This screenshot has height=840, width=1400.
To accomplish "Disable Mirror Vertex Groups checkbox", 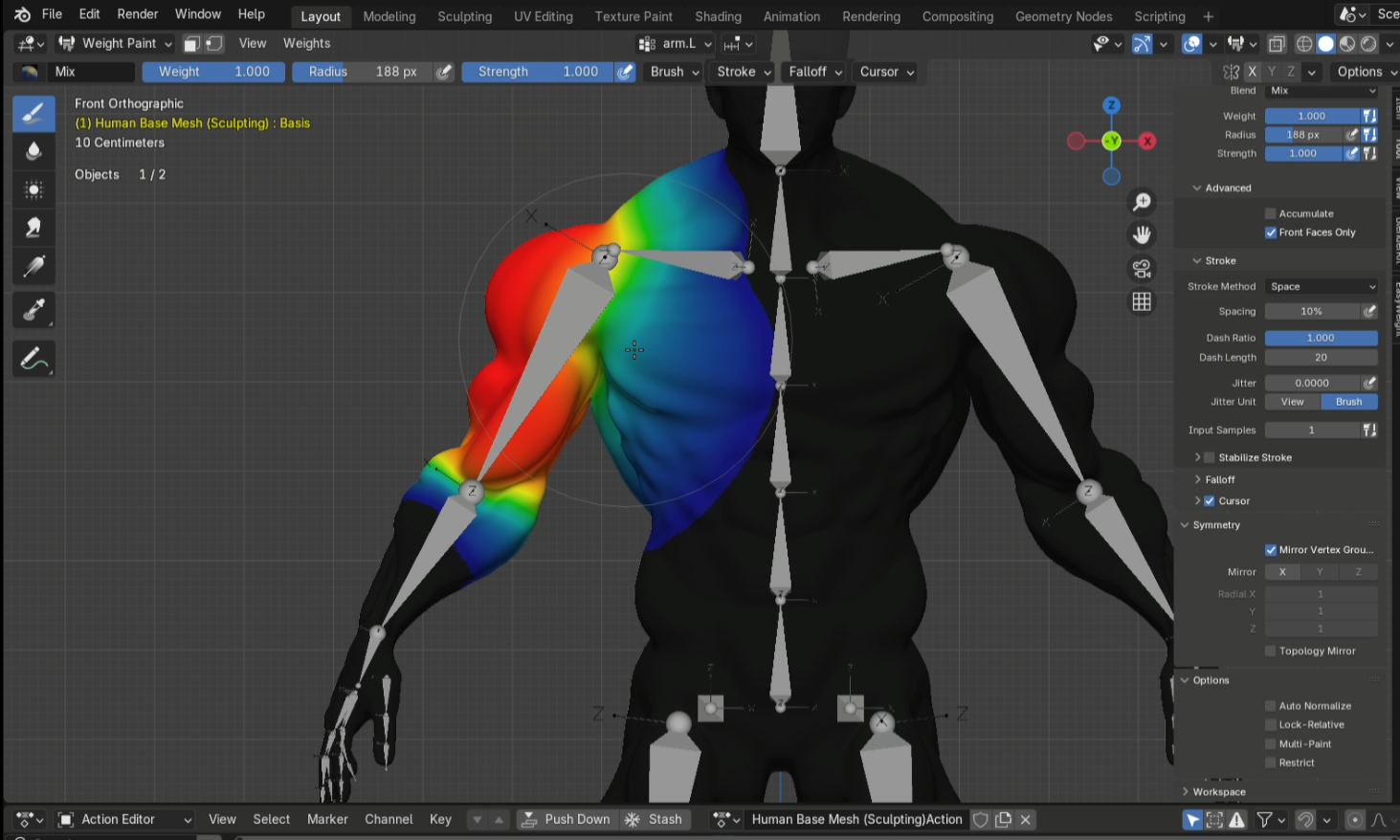I will click(1271, 550).
